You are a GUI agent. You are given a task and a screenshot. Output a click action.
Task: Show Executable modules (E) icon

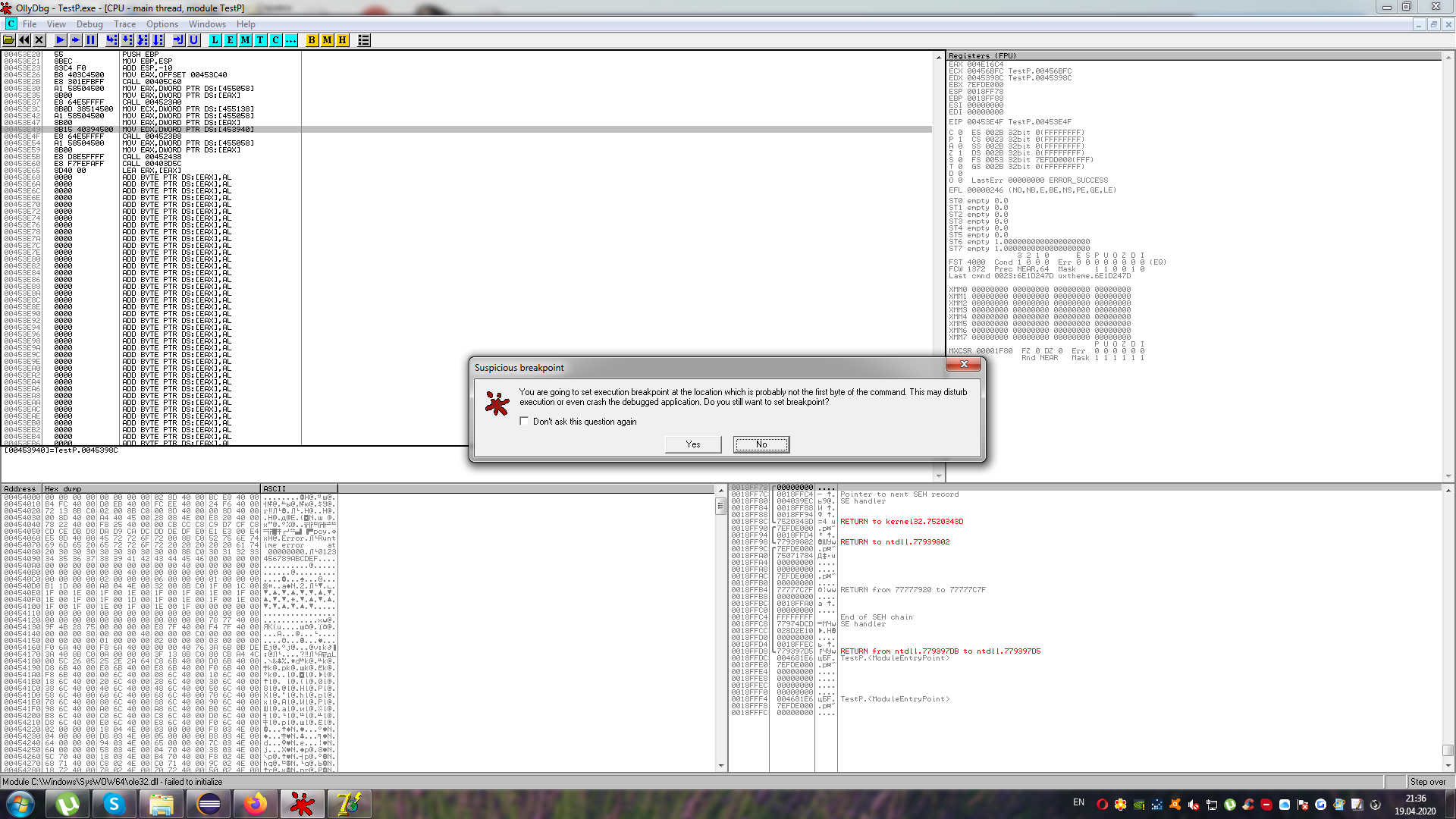[x=231, y=40]
